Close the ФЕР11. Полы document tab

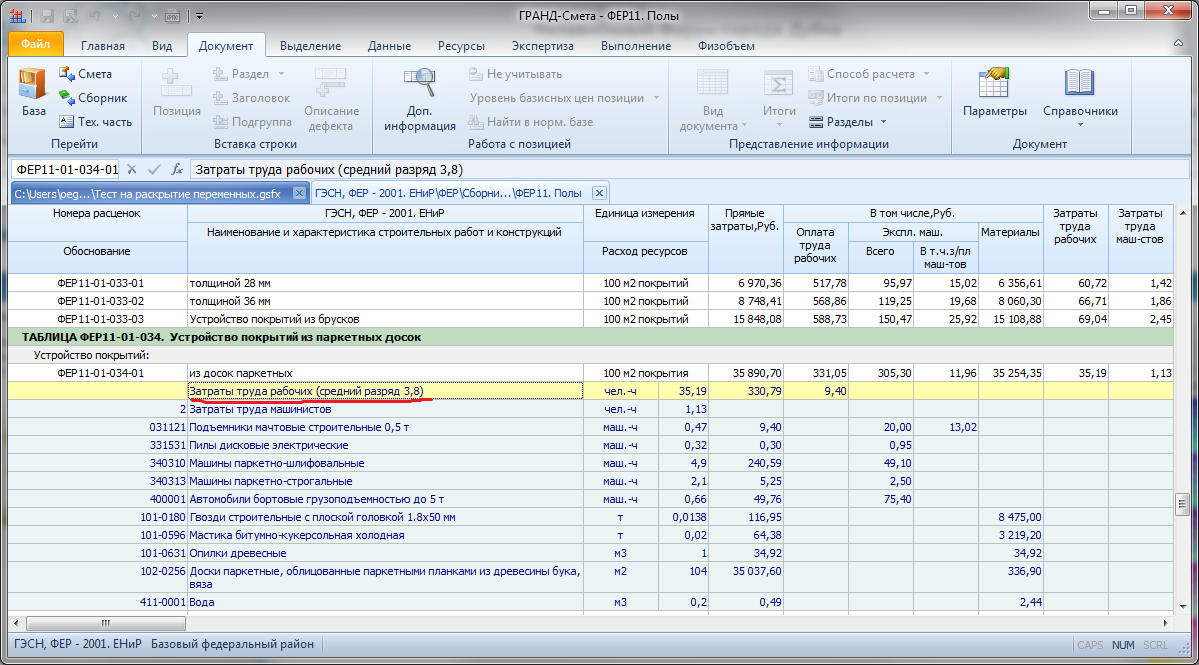(598, 193)
